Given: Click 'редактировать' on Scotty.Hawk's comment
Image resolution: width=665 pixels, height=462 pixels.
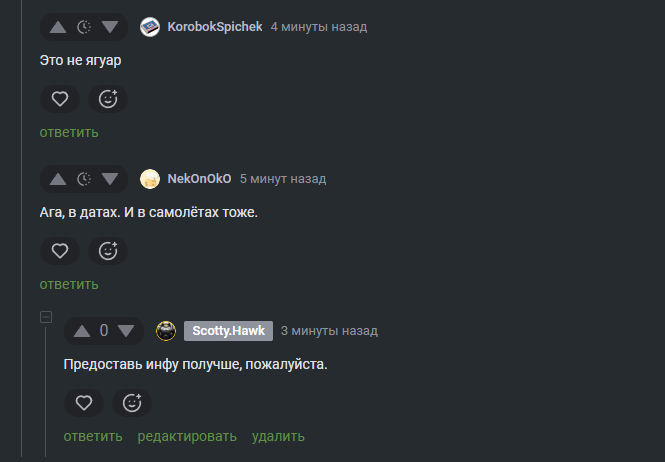Looking at the screenshot, I should [x=187, y=436].
